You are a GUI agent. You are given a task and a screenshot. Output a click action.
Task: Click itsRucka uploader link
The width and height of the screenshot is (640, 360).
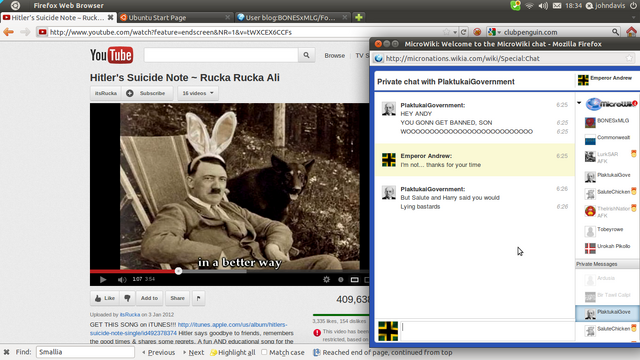point(130,315)
